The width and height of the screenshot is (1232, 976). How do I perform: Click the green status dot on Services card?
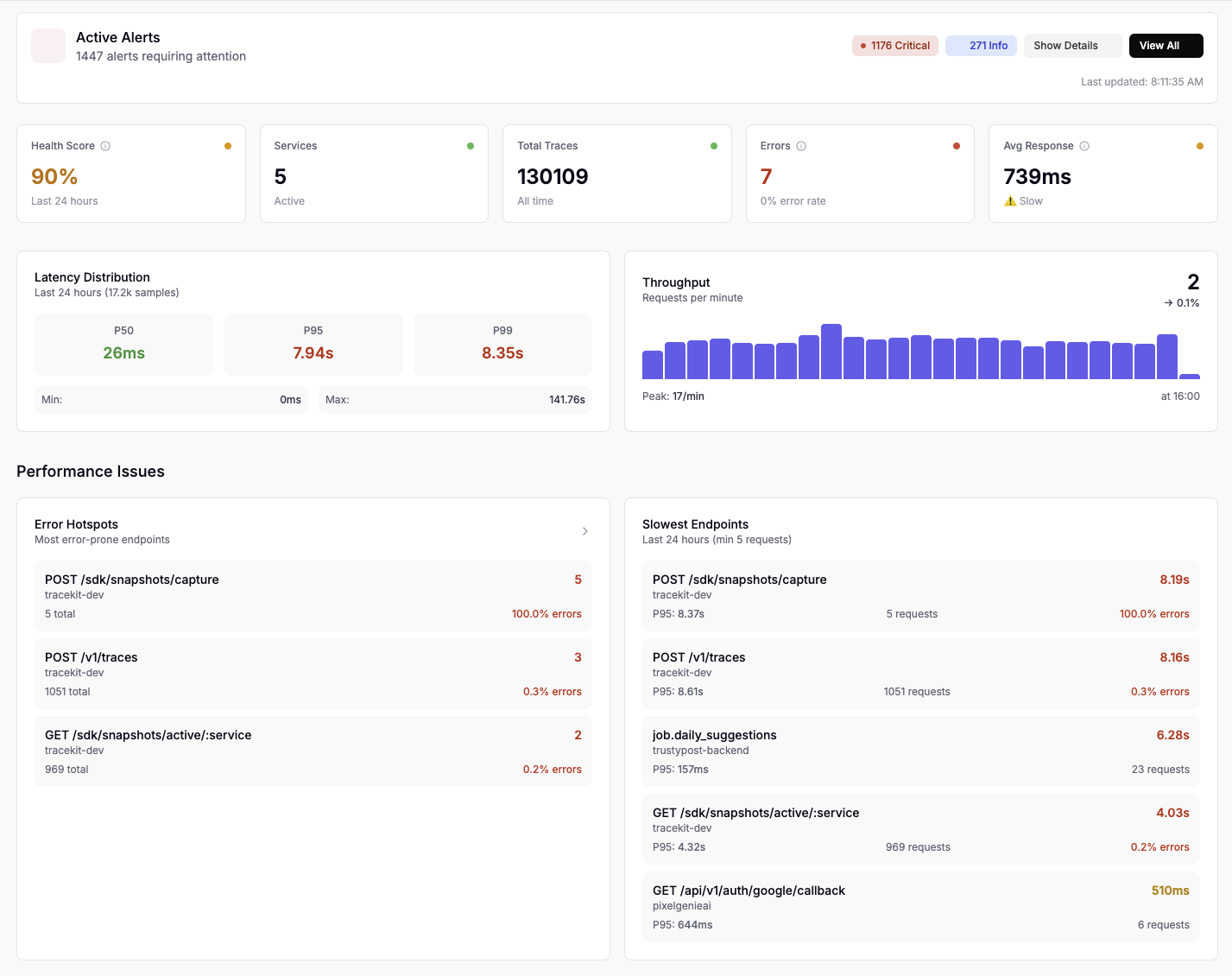tap(471, 146)
